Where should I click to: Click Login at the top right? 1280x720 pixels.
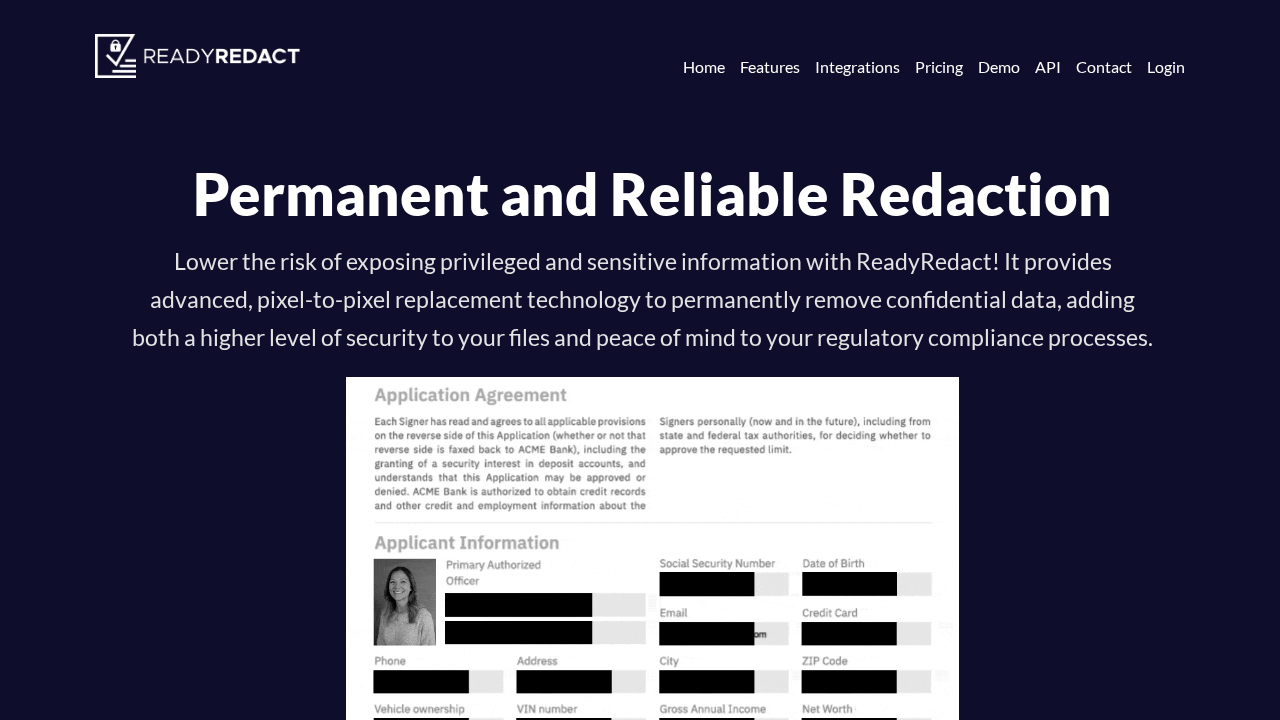(1165, 67)
